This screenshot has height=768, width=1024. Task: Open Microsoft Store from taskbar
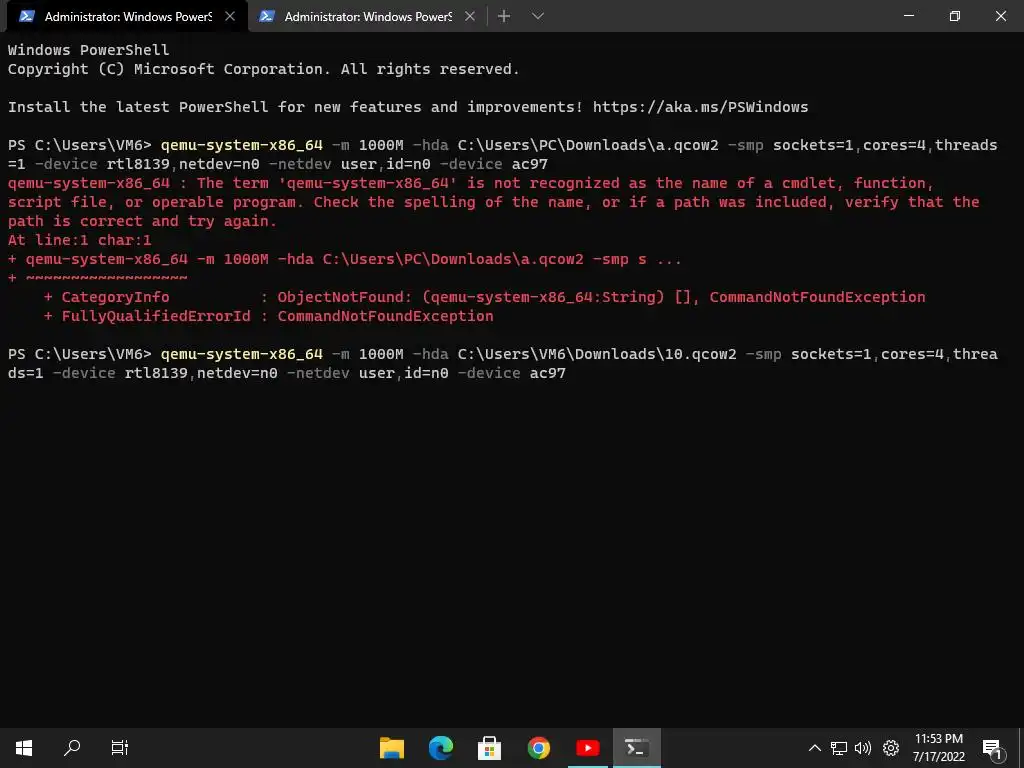click(489, 748)
